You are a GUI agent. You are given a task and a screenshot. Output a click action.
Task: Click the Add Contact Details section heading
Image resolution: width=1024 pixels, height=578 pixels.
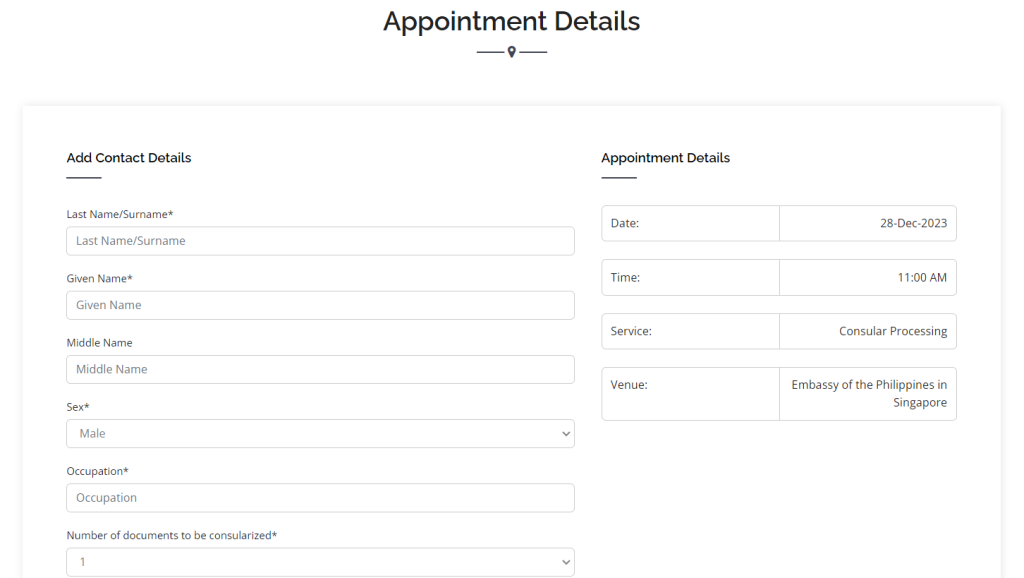click(x=129, y=158)
